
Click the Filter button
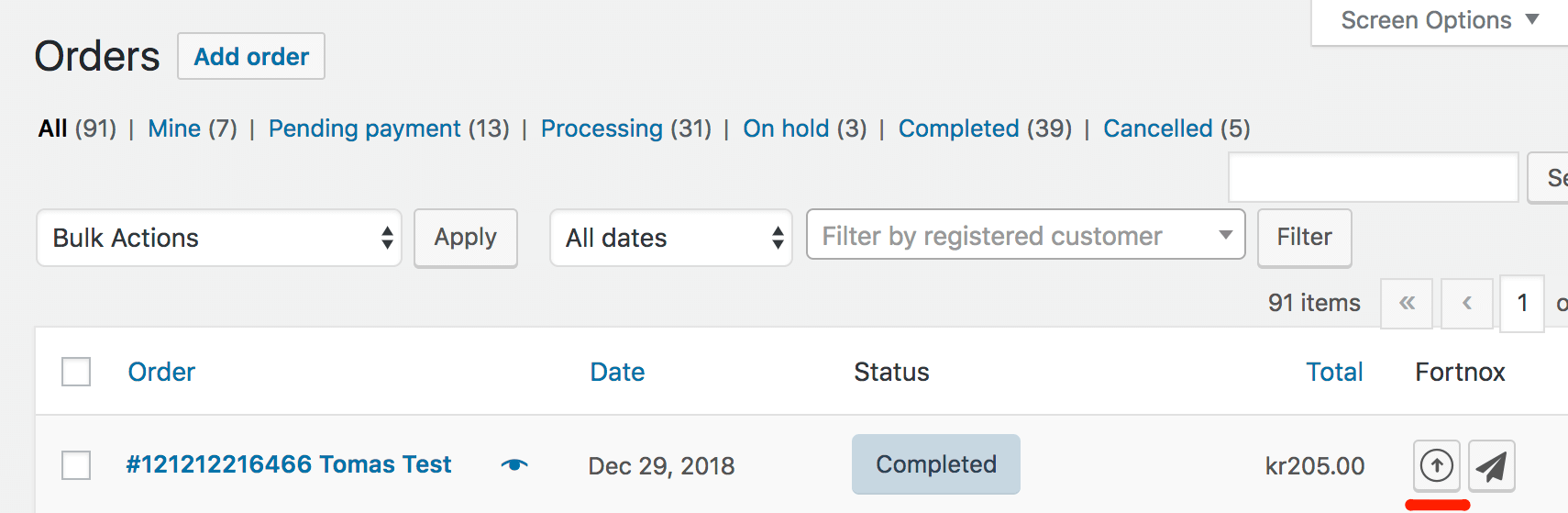[1304, 238]
